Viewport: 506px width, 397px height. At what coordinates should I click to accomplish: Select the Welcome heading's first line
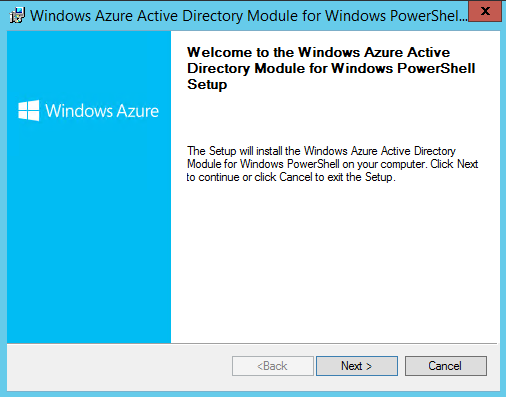pyautogui.click(x=318, y=52)
